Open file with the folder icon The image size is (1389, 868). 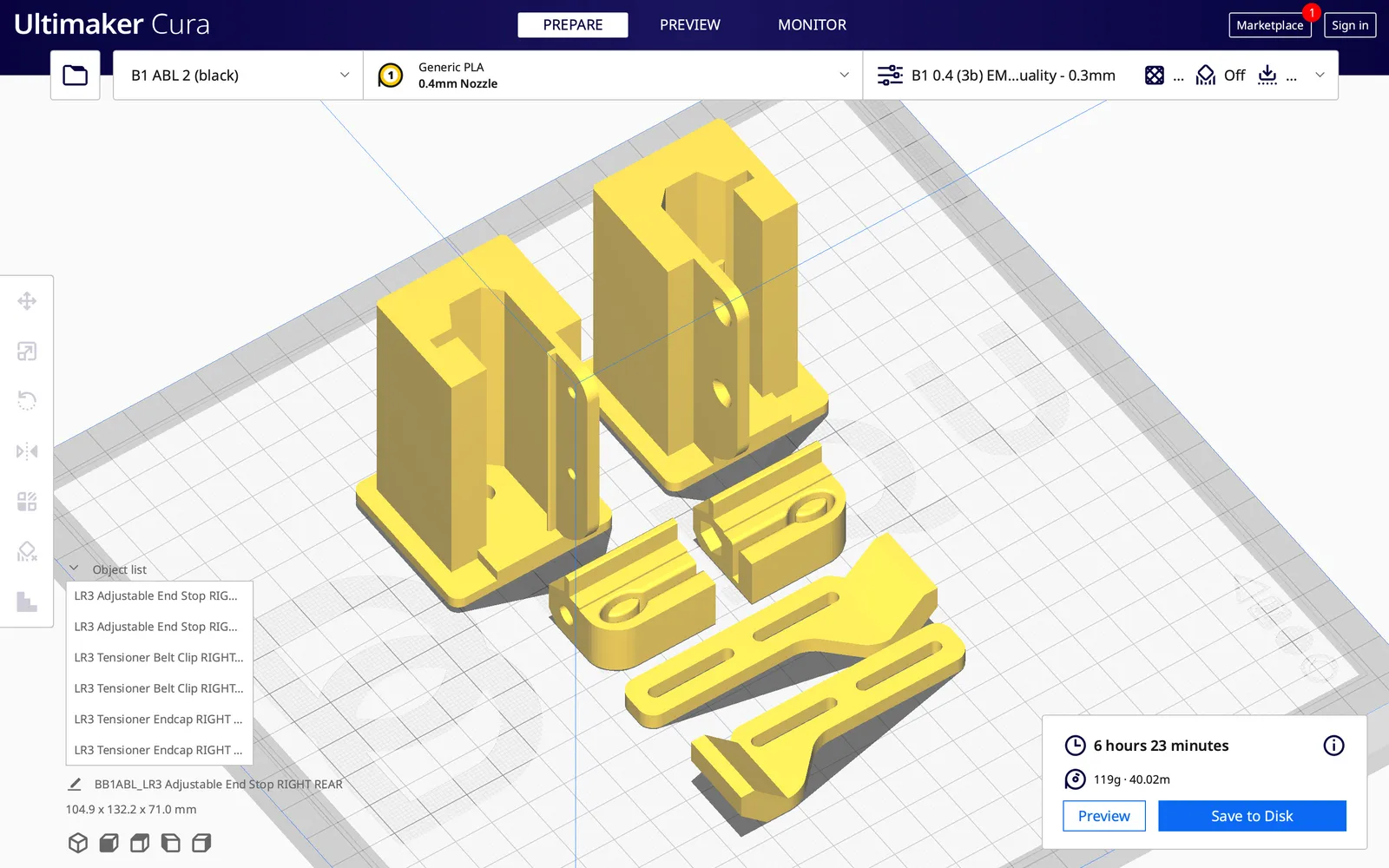pyautogui.click(x=76, y=76)
